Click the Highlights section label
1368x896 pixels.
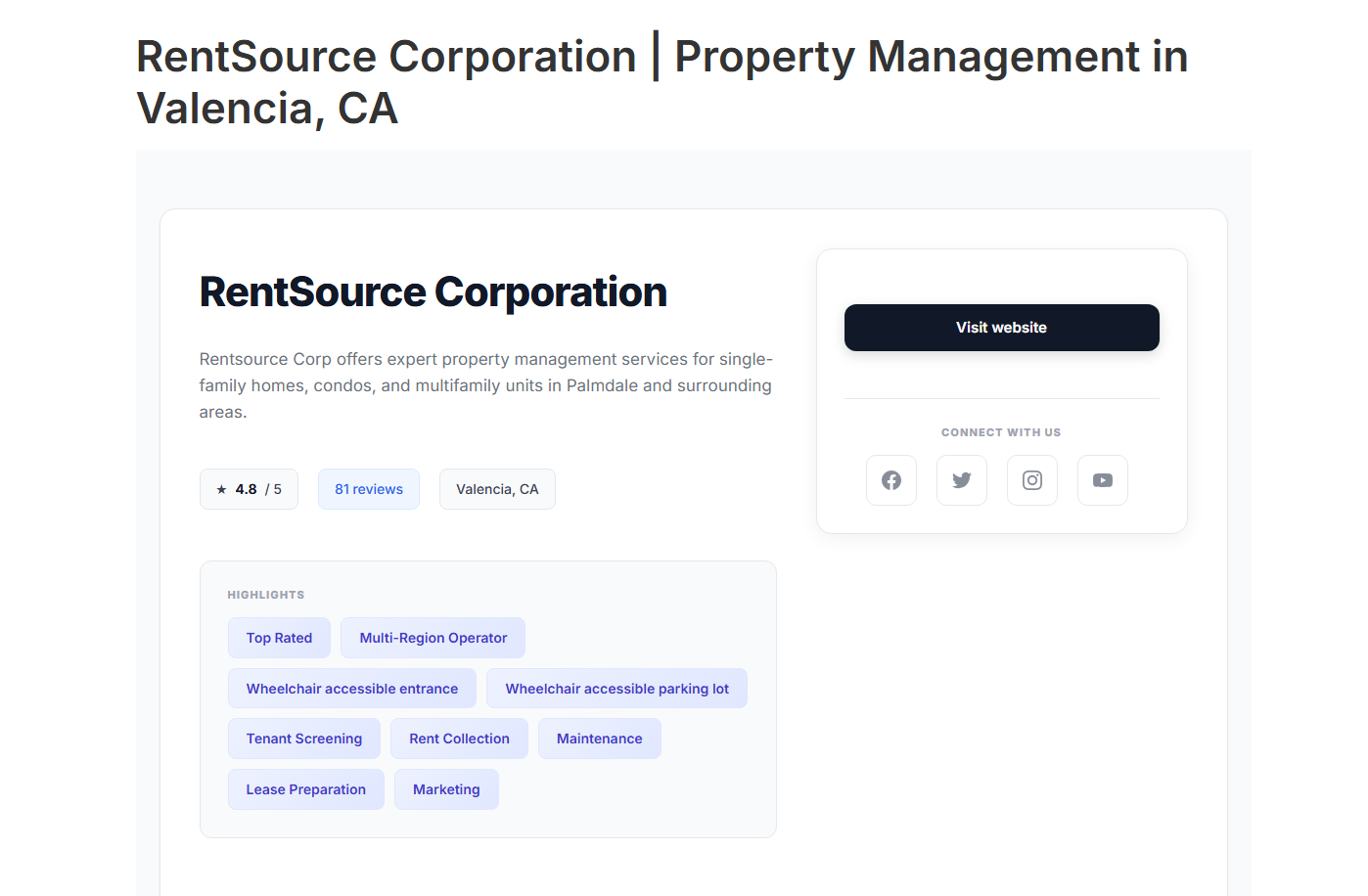coord(266,594)
